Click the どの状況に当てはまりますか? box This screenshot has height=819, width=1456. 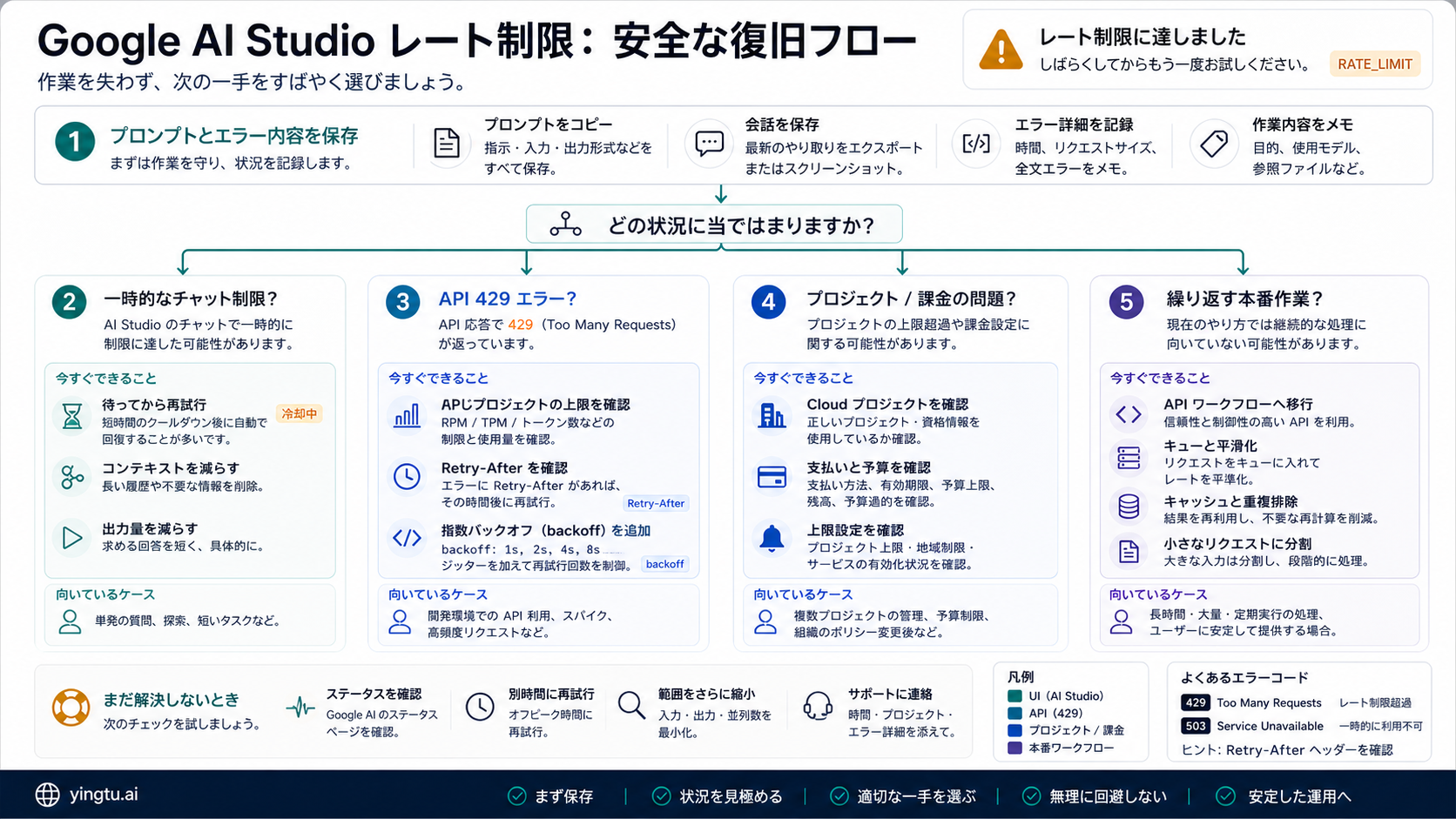(714, 225)
